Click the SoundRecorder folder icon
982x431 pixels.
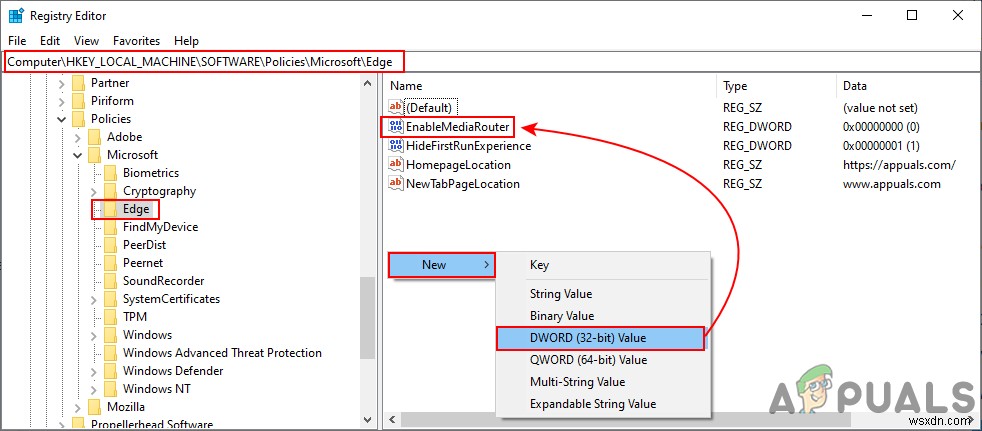tap(110, 281)
